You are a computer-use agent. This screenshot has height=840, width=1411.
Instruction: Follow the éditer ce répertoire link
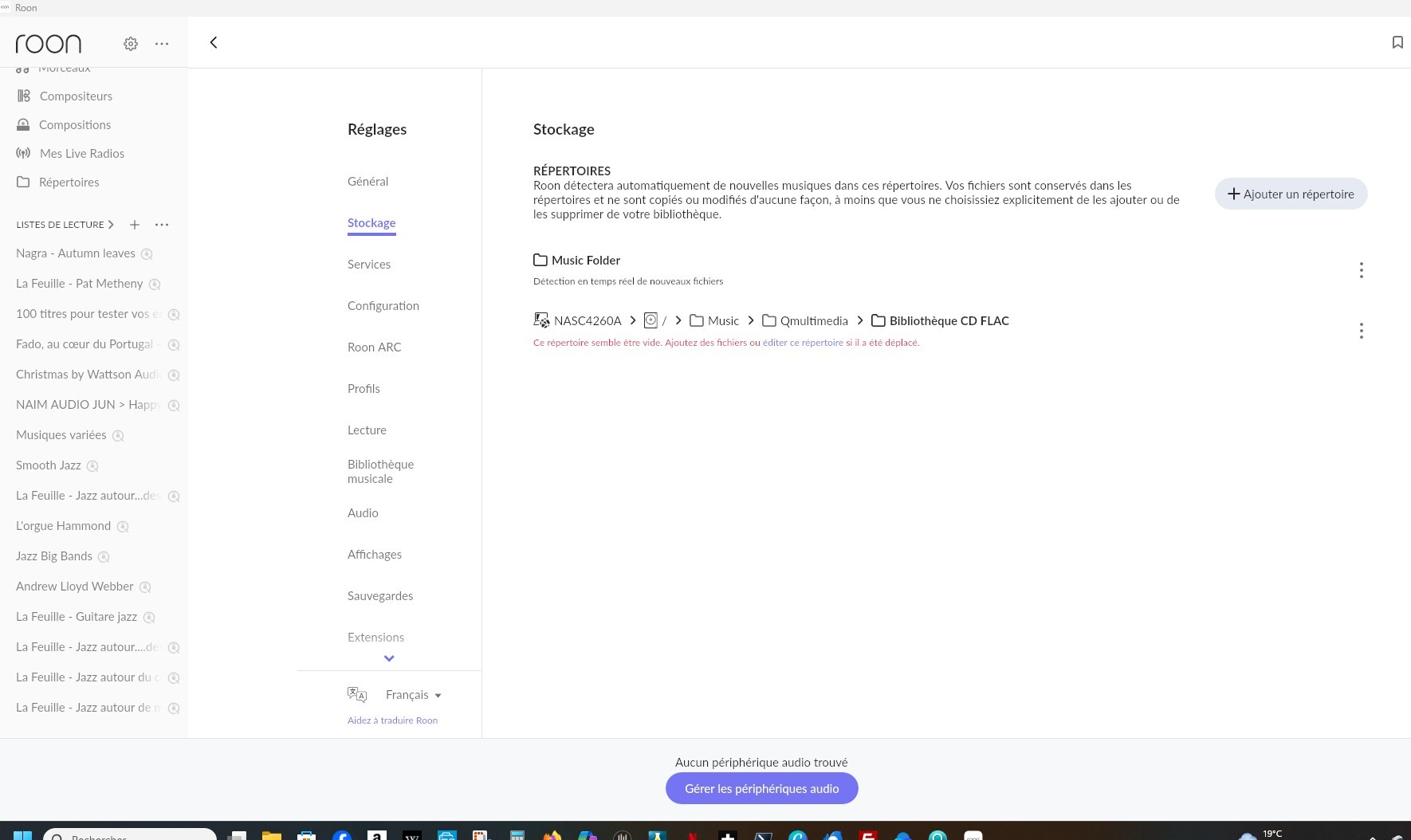(803, 343)
